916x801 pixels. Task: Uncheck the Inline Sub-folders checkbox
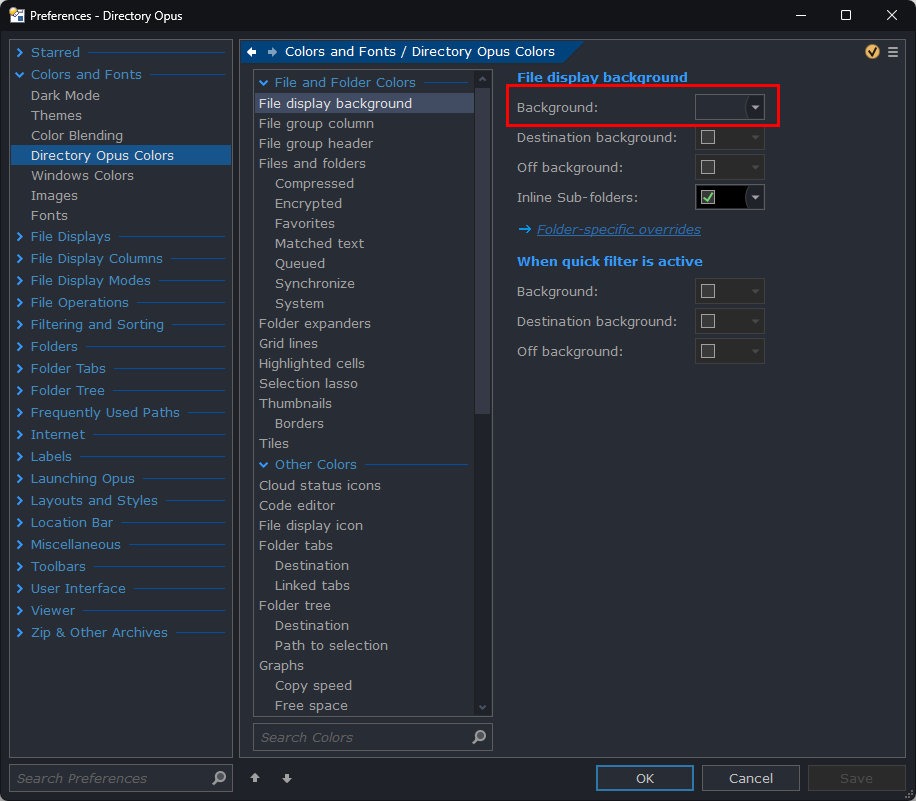pos(708,197)
